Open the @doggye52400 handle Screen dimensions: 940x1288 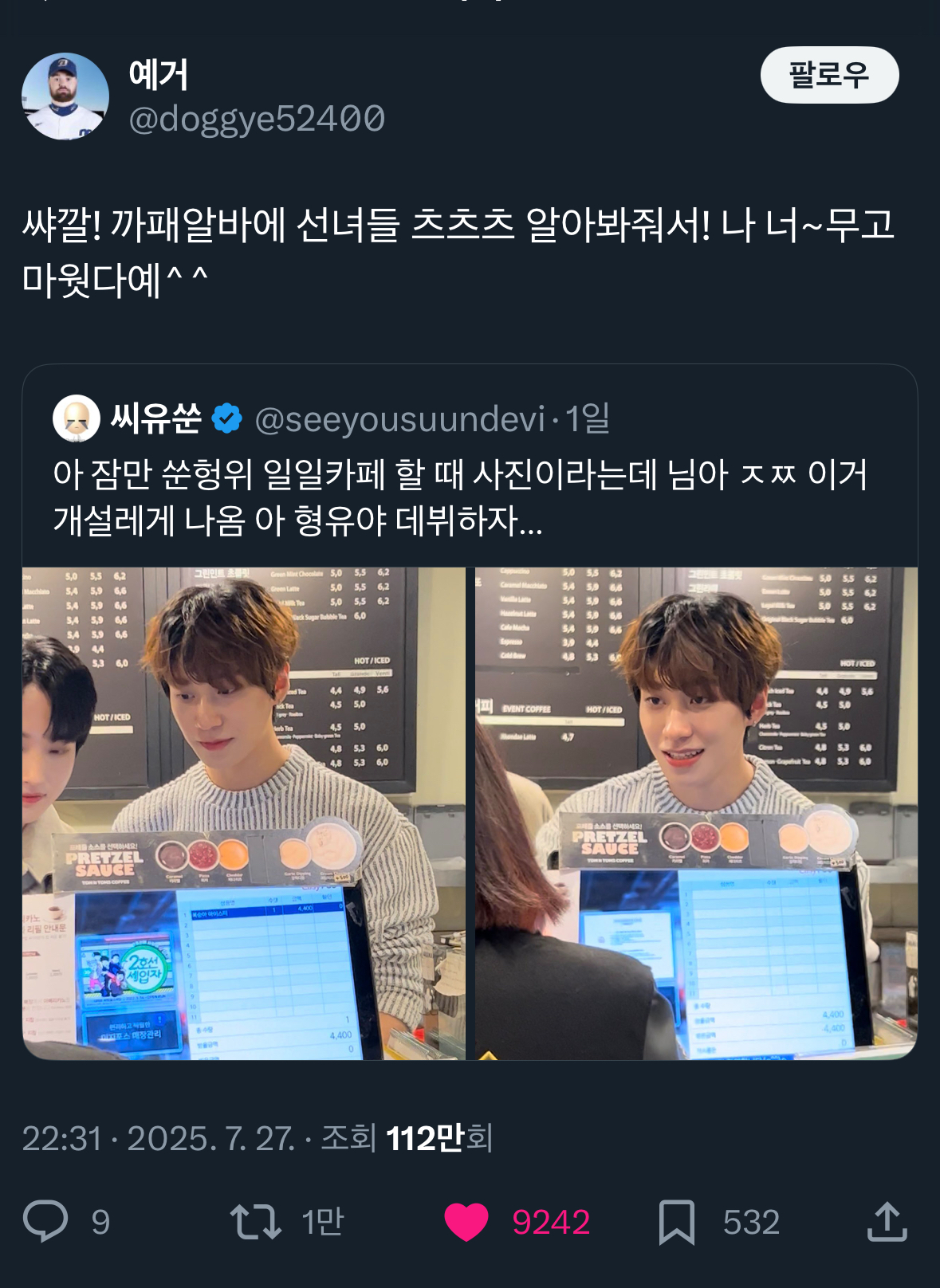pyautogui.click(x=257, y=120)
